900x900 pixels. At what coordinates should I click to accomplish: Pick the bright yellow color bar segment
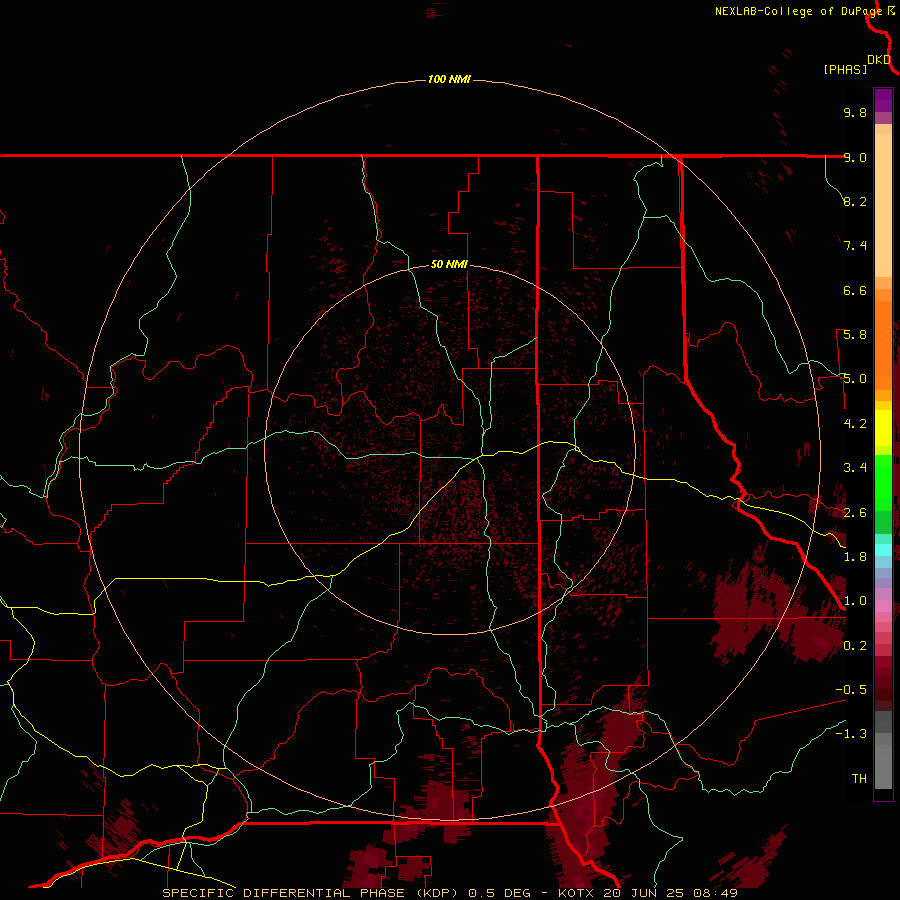click(883, 428)
